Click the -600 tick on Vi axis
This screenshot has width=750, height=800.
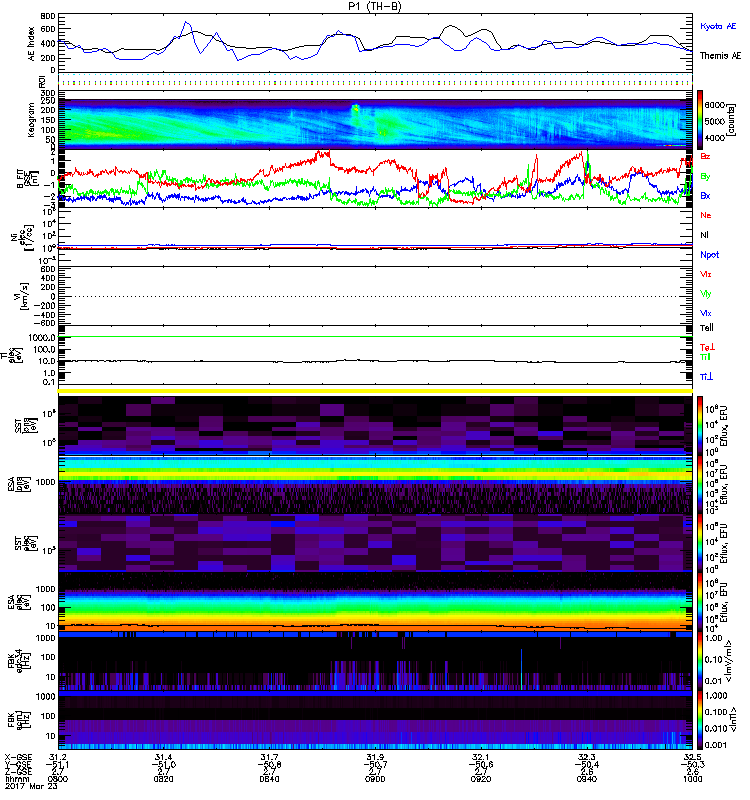tap(45, 323)
